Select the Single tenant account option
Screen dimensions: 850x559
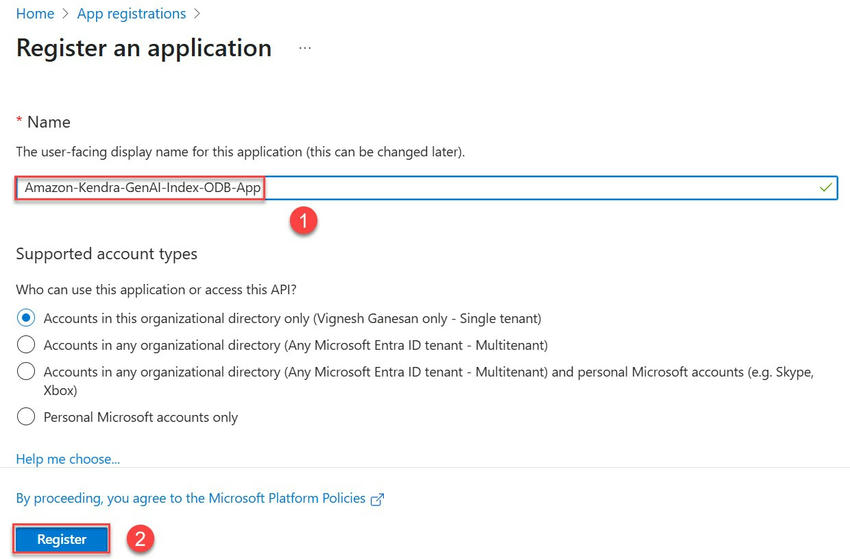(26, 318)
